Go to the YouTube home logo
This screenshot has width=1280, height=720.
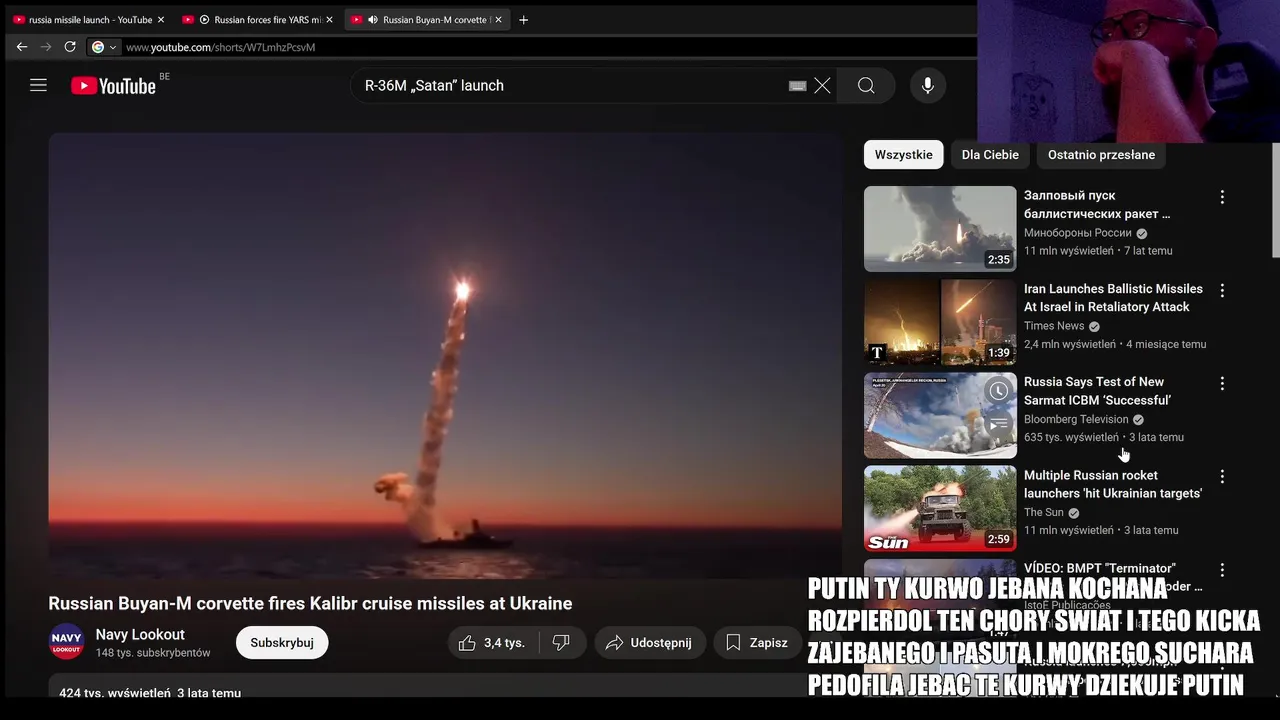[x=113, y=86]
